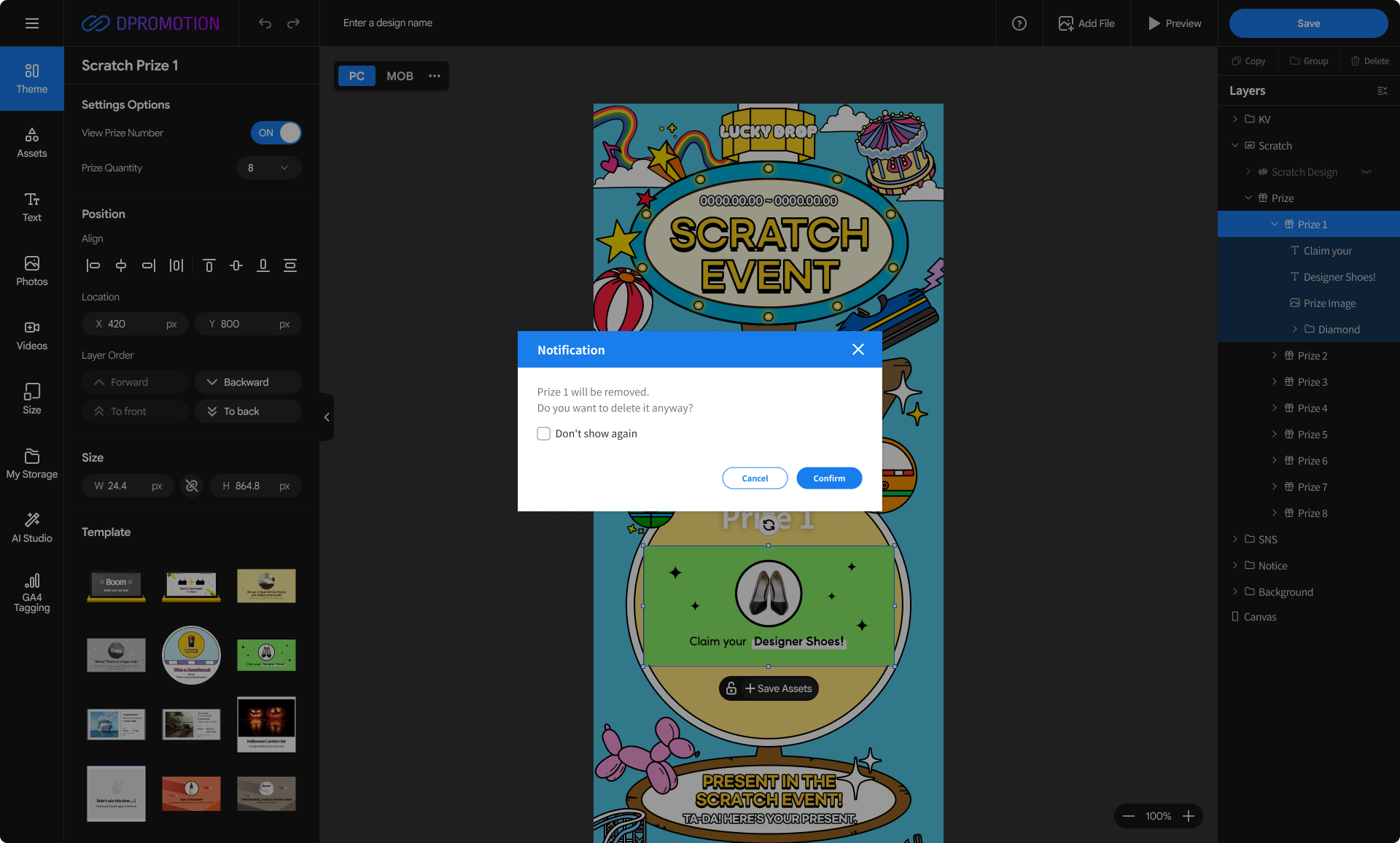Click the Cancel button
This screenshot has height=843, width=1400.
pyautogui.click(x=755, y=478)
